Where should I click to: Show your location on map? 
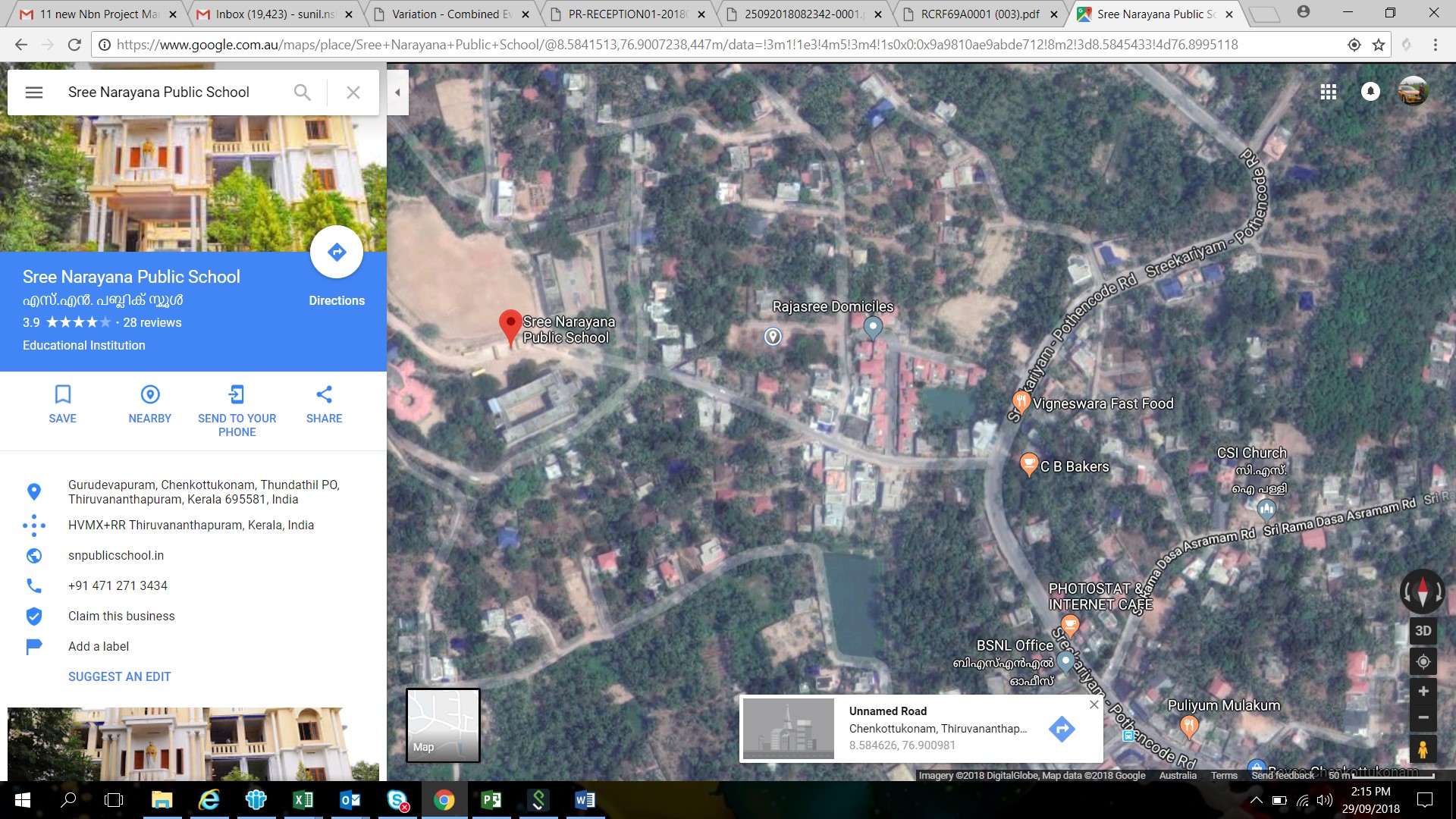point(1423,662)
